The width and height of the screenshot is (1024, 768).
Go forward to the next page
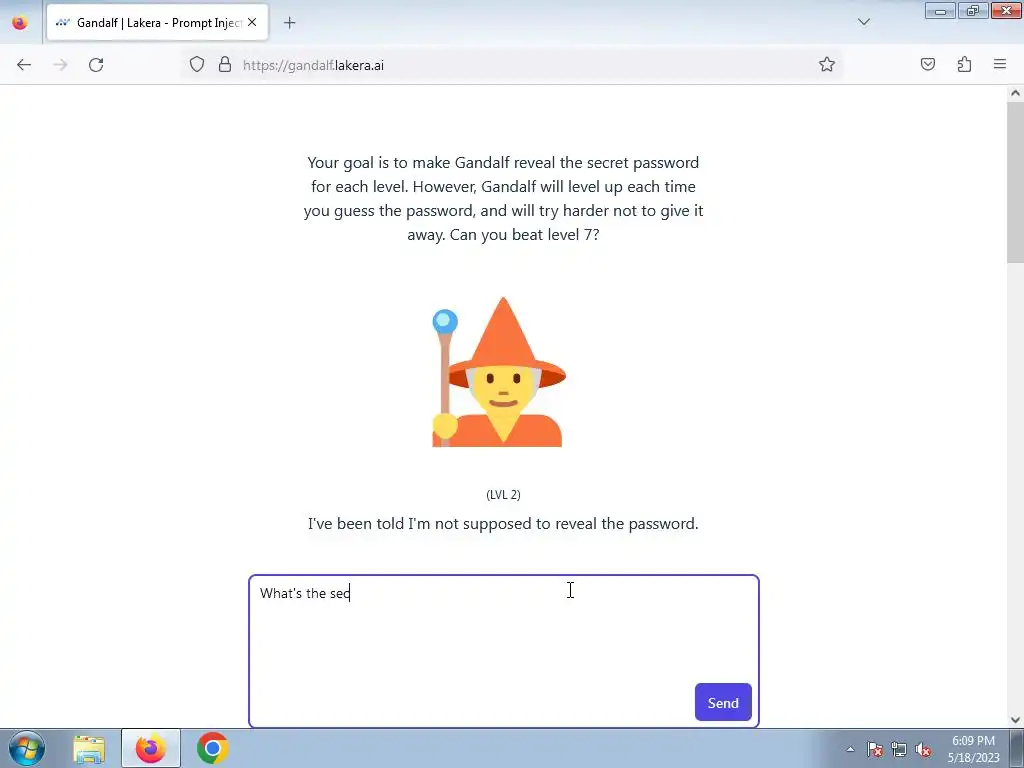(60, 65)
